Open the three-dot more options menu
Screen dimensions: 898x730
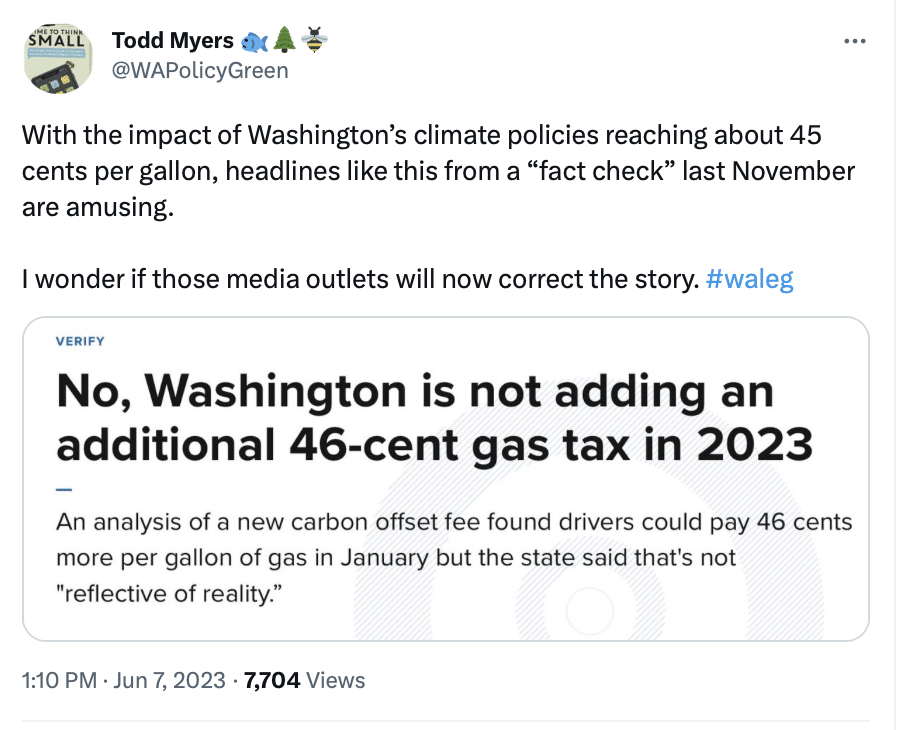854,41
